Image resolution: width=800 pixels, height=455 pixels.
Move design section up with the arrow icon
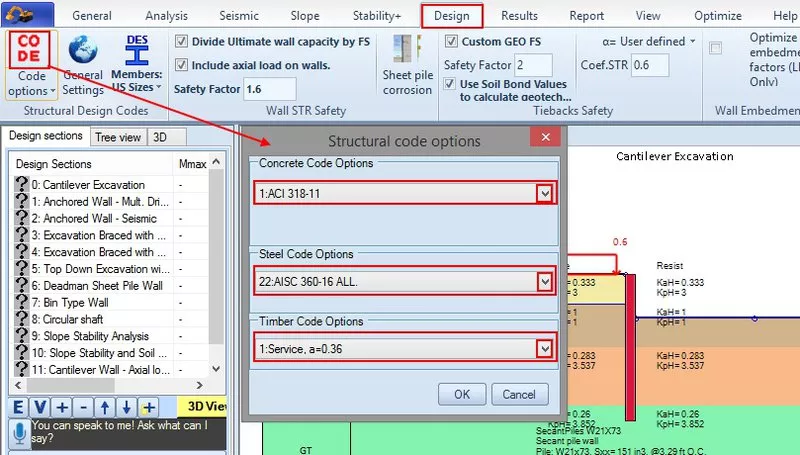(105, 407)
